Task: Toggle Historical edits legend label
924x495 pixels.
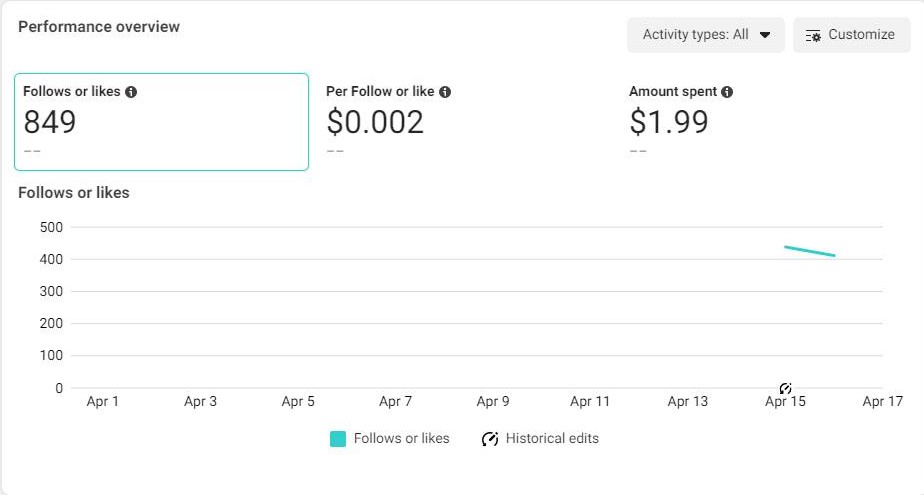Action: pos(552,439)
